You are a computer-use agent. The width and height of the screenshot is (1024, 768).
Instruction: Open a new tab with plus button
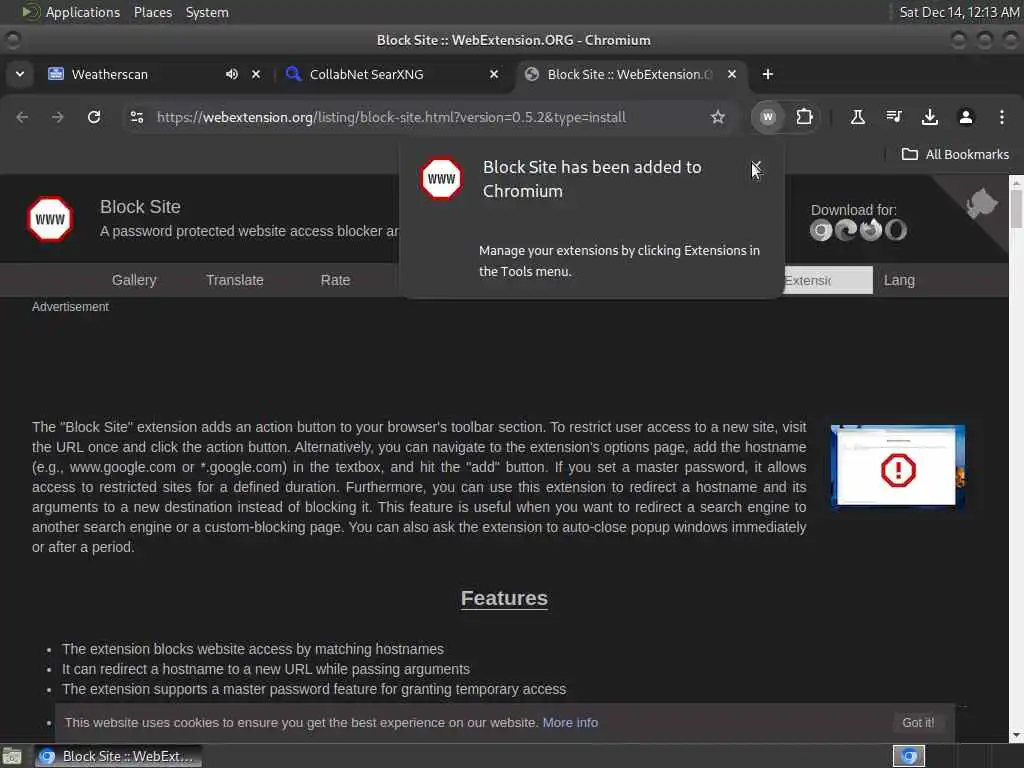[767, 74]
